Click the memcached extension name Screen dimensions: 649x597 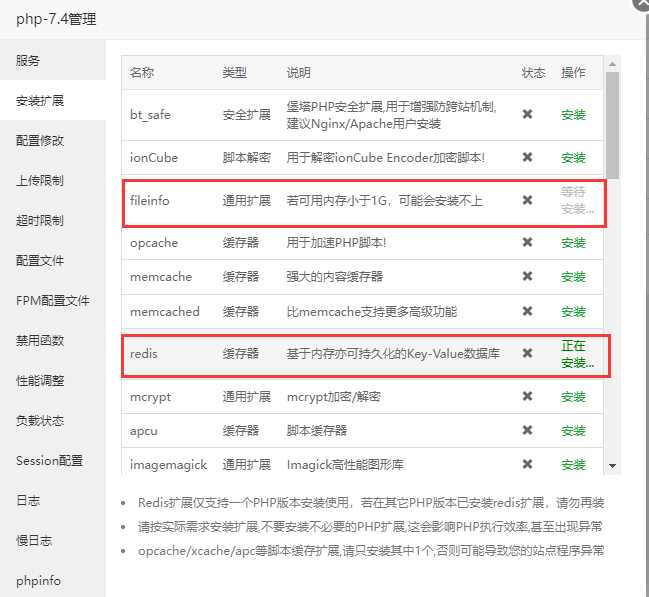165,311
